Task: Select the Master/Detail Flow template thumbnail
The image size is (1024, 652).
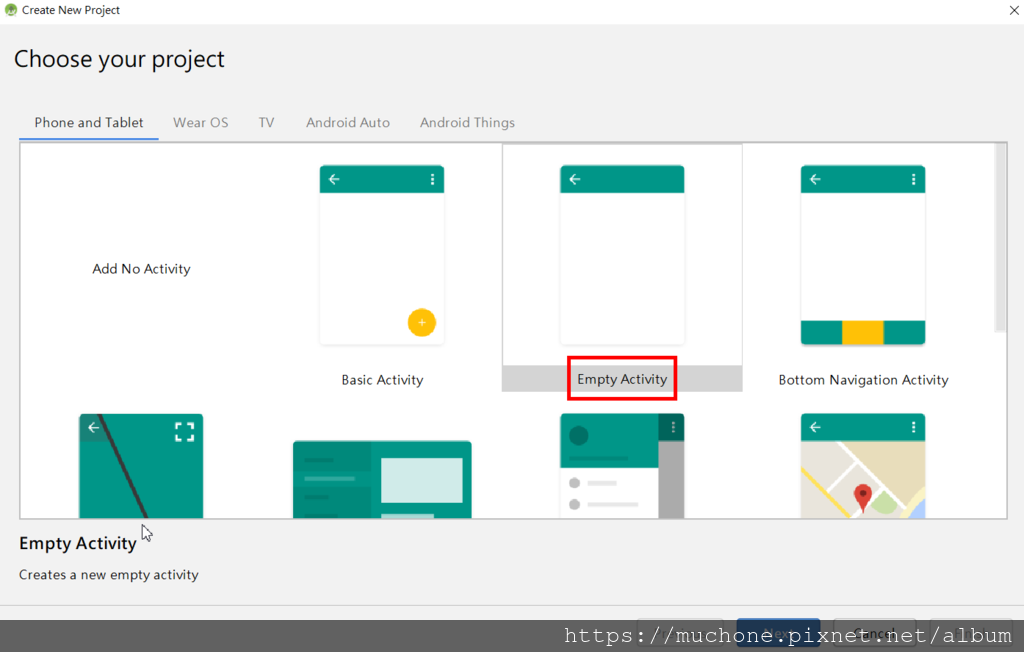Action: coord(382,465)
